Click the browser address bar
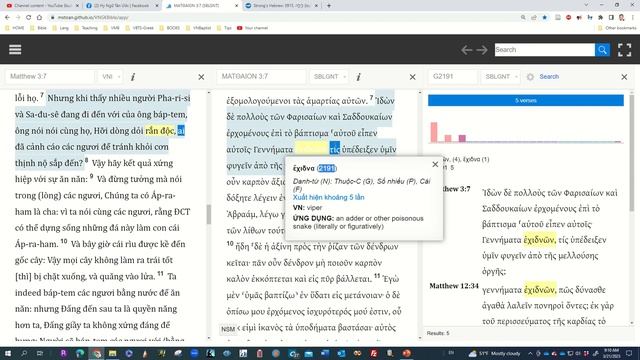The image size is (640, 360). click(x=282, y=18)
